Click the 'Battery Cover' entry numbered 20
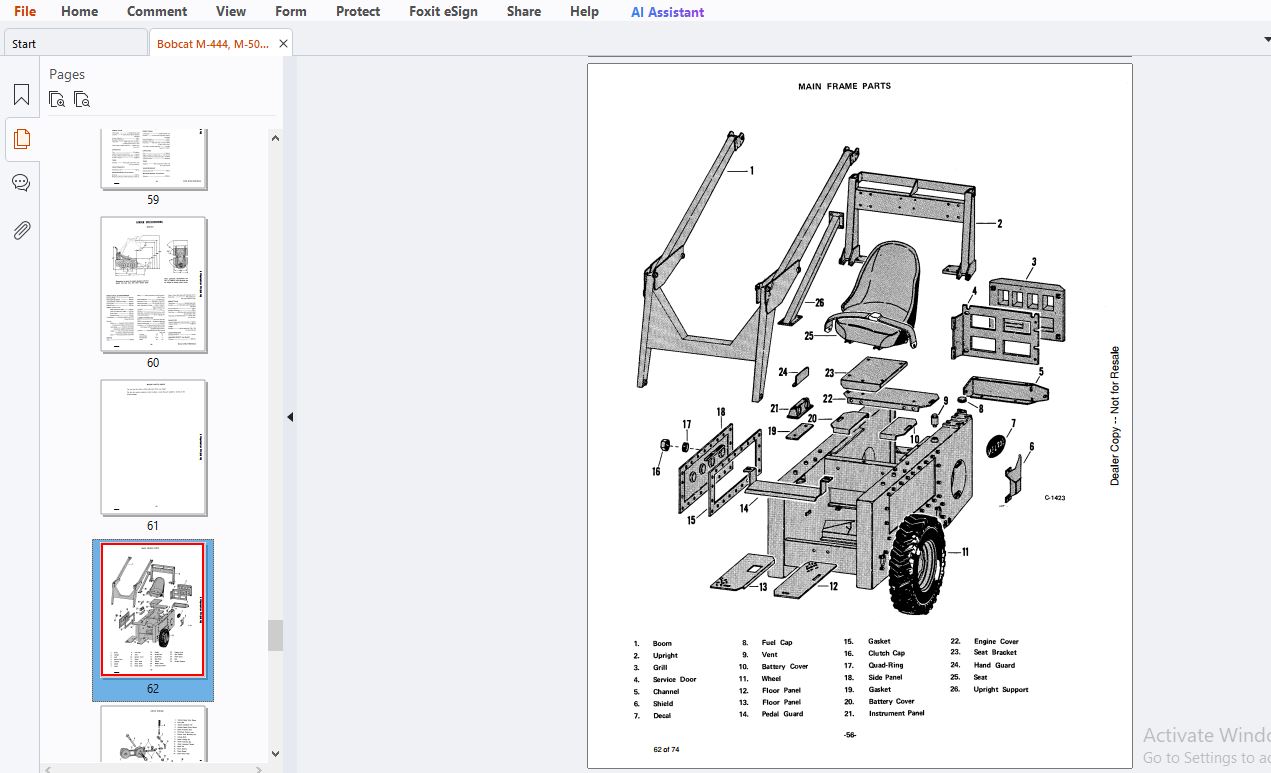Screen dimensions: 1271x773 (891, 701)
